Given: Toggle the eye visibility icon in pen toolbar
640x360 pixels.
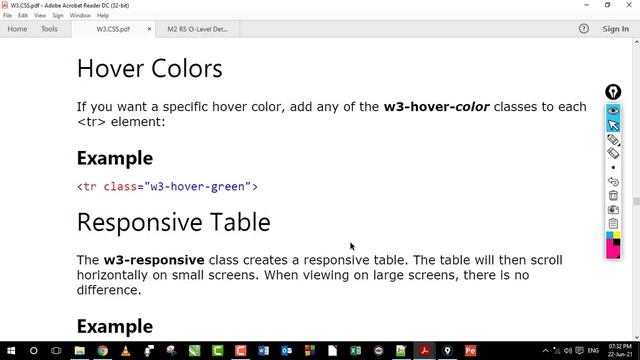Looking at the screenshot, I should pos(613,111).
